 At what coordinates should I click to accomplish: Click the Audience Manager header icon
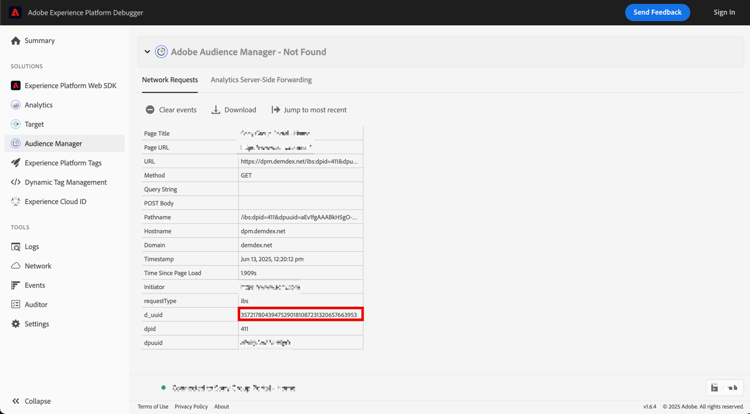pyautogui.click(x=161, y=52)
